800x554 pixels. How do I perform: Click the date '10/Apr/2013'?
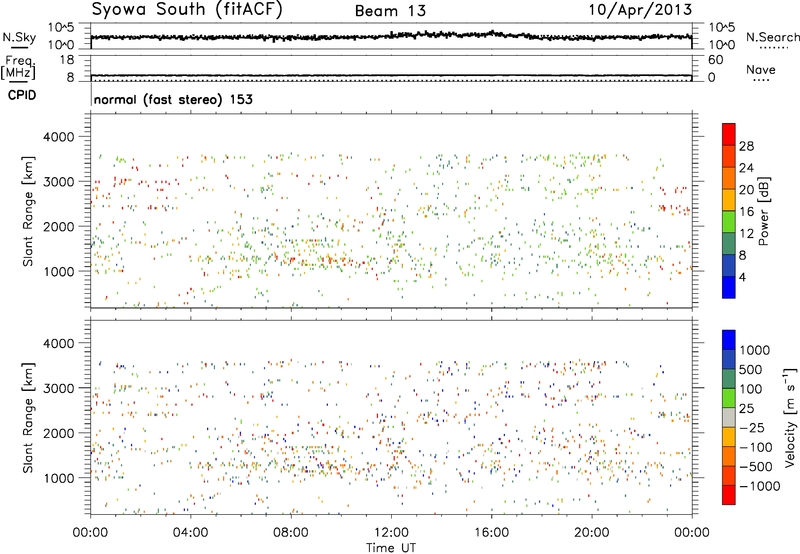point(640,10)
